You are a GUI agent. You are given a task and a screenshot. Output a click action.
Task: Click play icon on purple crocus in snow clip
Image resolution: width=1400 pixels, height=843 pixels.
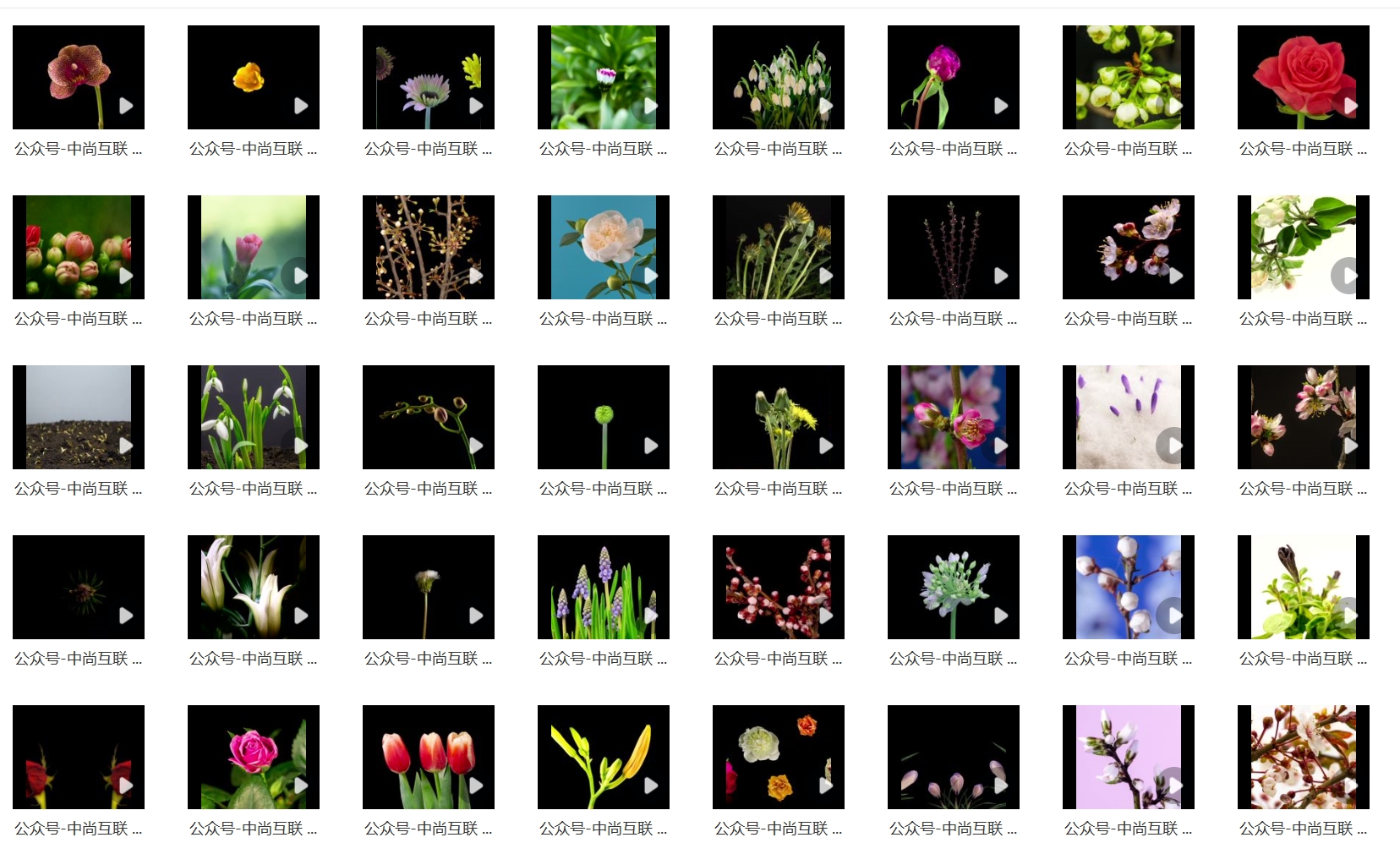tap(1176, 446)
